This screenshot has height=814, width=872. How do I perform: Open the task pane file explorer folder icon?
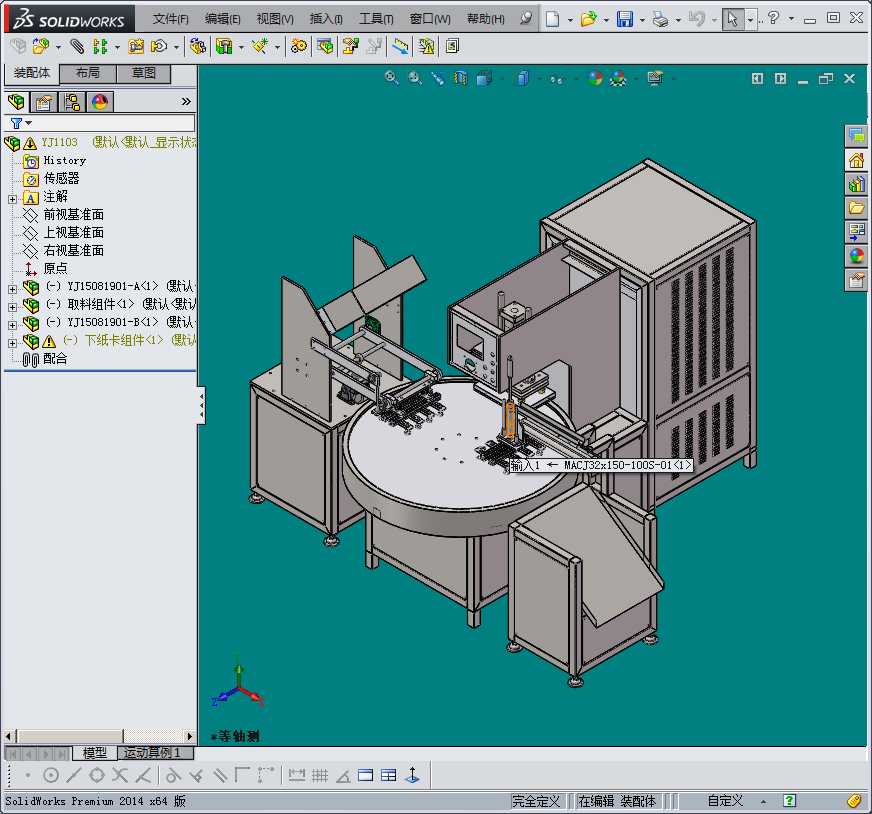pos(856,208)
